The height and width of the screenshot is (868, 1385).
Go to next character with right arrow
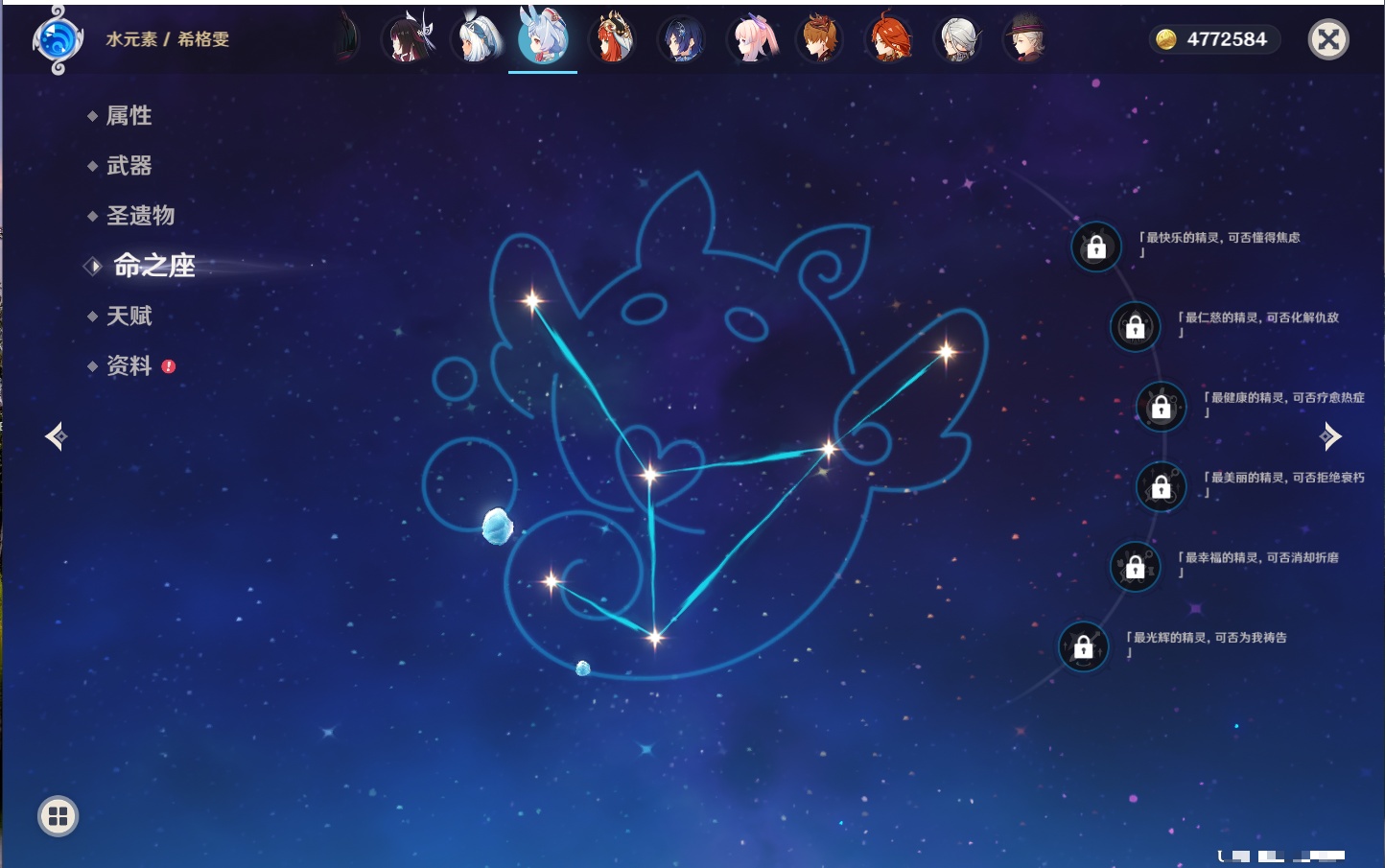point(1329,436)
